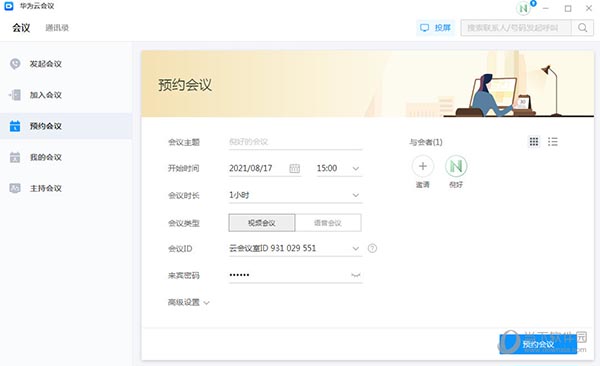Switch to the 通讯录 top tab
Screen dimensions: 600x366
click(x=57, y=28)
